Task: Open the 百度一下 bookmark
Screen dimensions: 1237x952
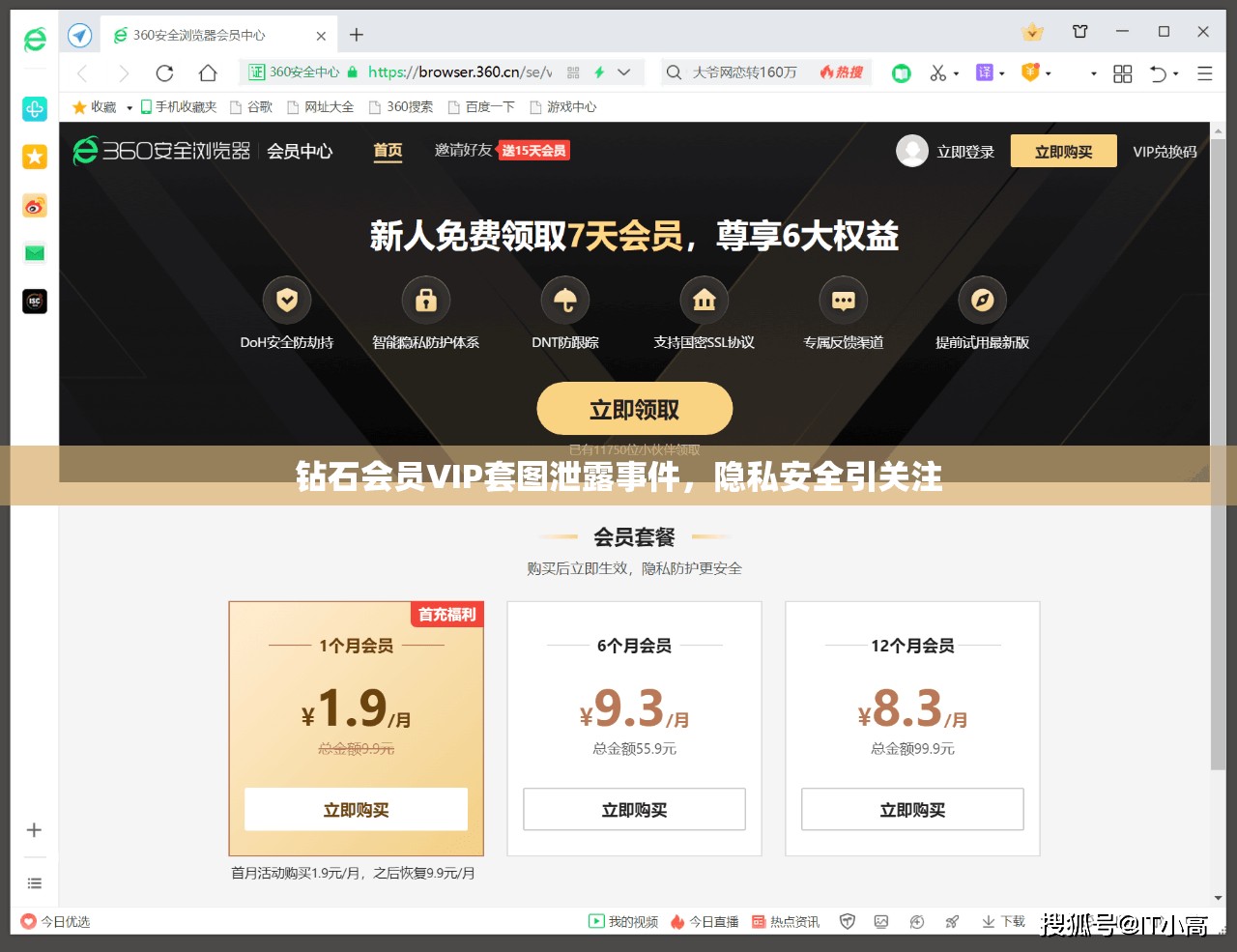Action: (481, 107)
